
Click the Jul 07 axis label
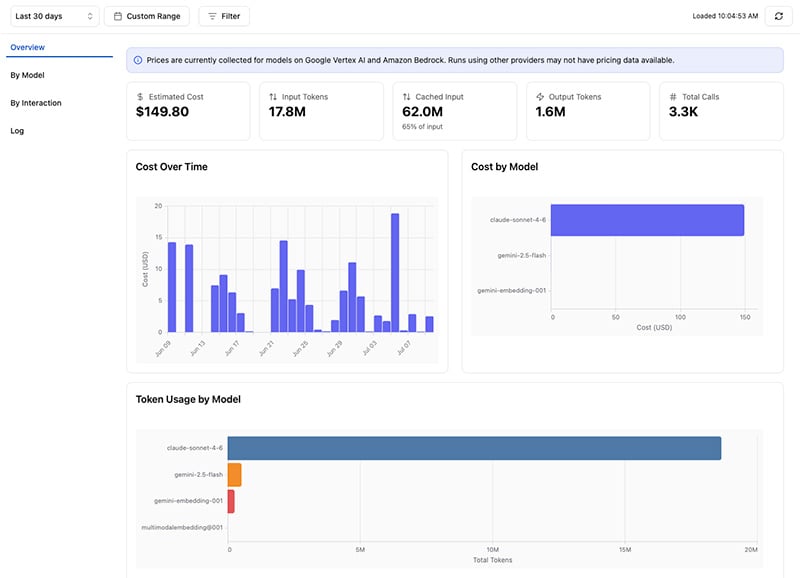[404, 348]
